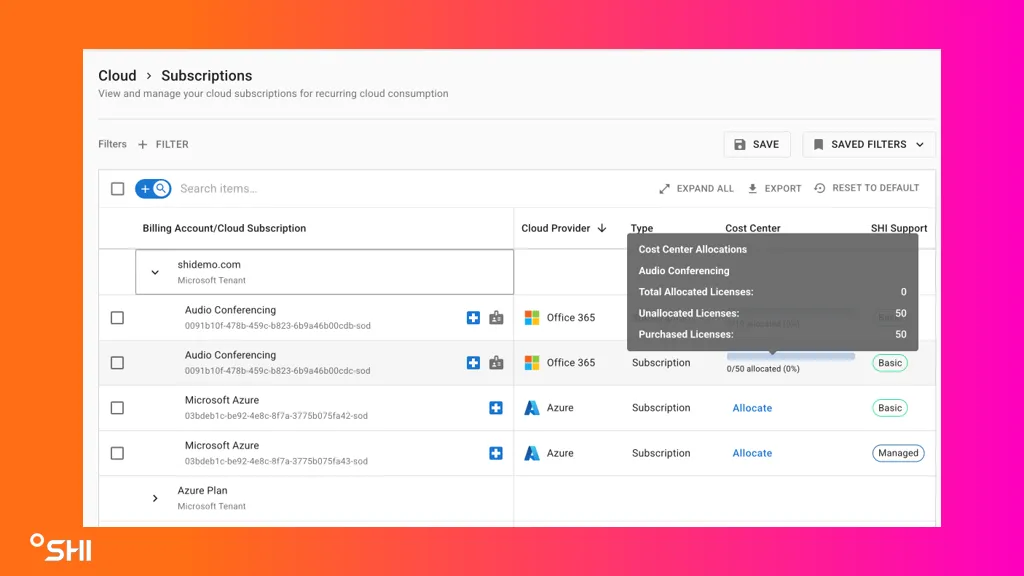Click the Export download icon
Screen dimensions: 1024x576
point(752,189)
